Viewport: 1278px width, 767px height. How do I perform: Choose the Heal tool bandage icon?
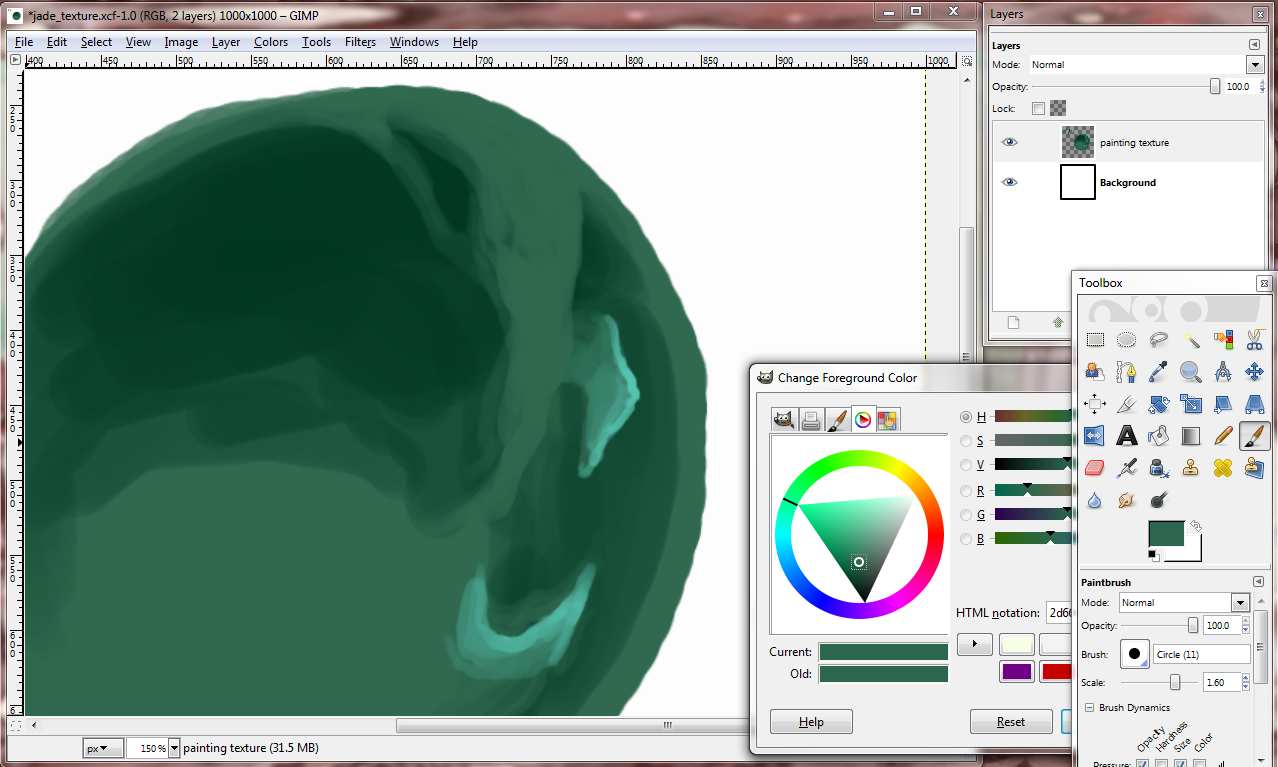click(x=1222, y=468)
